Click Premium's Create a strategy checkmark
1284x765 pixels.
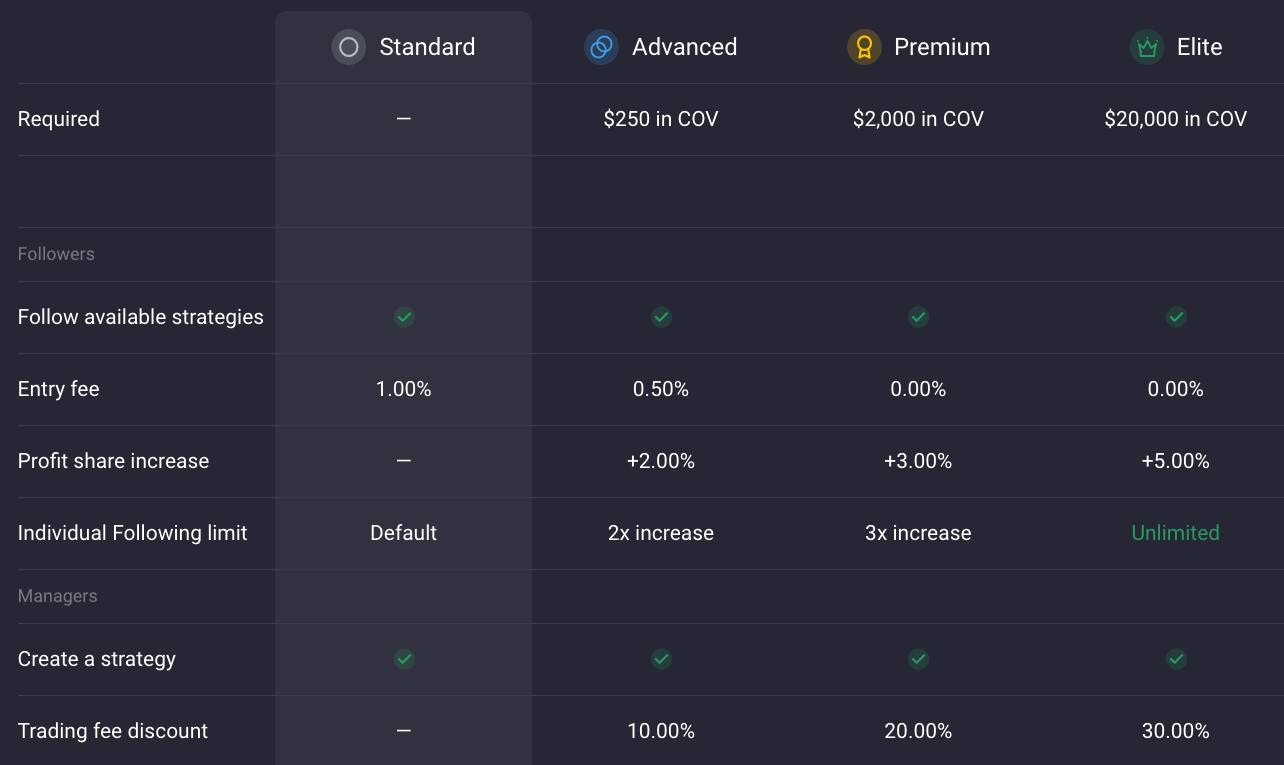tap(918, 659)
